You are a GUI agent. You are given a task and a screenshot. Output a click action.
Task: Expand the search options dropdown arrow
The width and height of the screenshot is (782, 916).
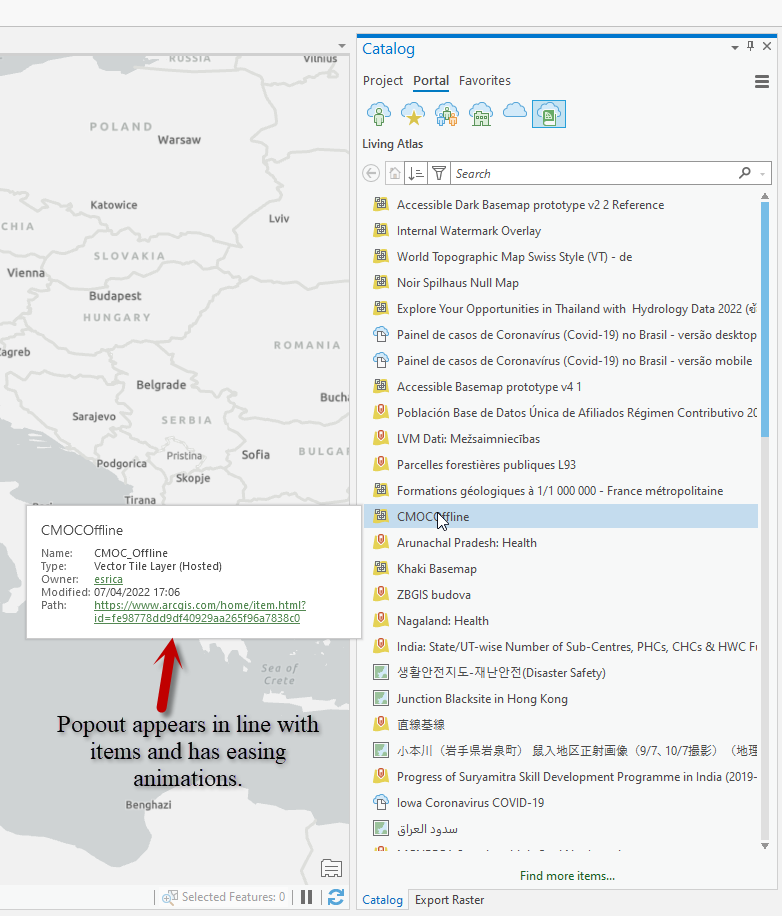click(x=763, y=174)
